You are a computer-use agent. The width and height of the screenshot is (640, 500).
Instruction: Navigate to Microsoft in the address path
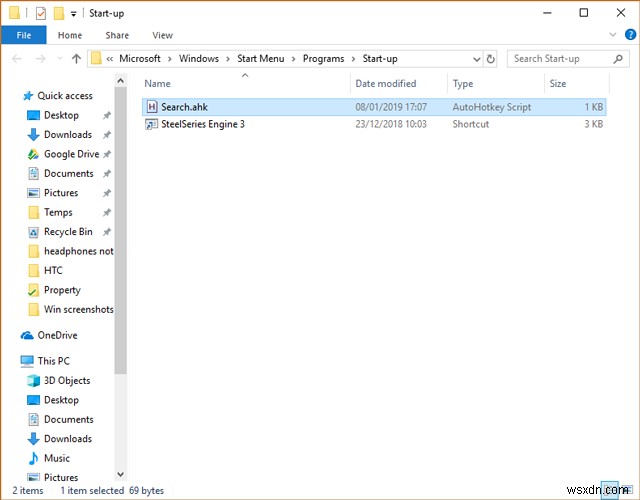coord(140,59)
